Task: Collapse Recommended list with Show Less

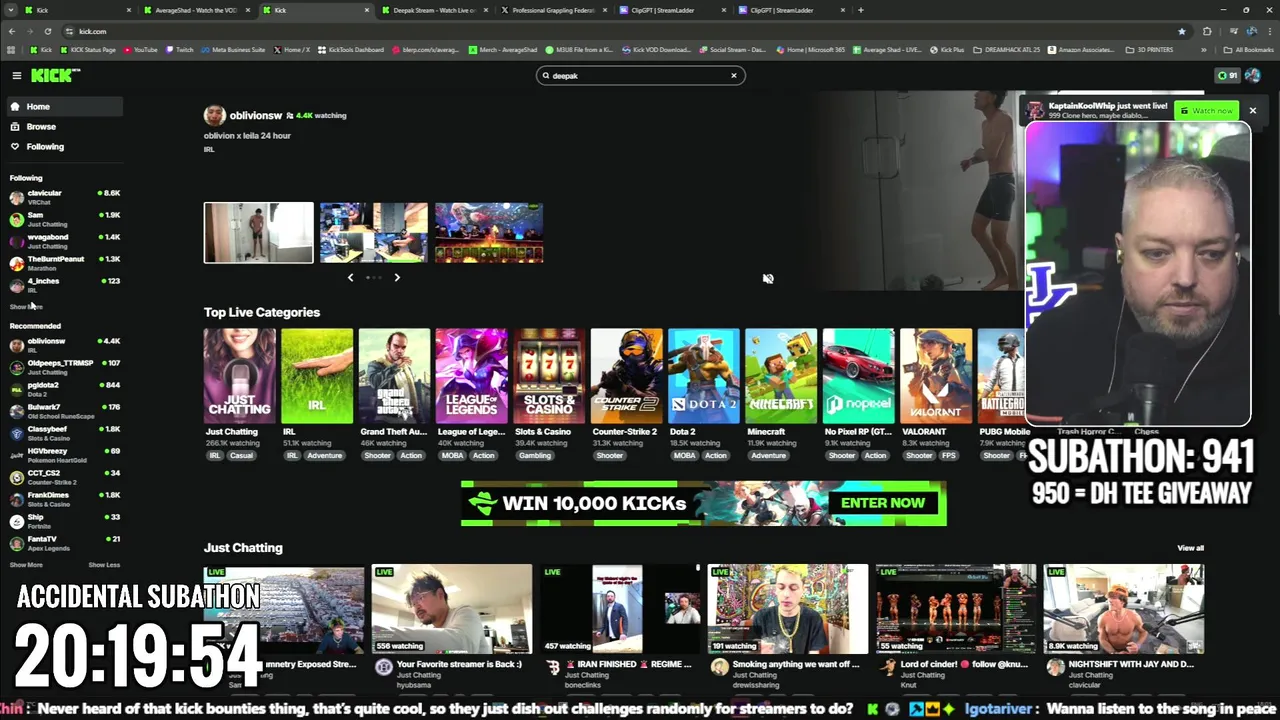Action: point(104,565)
